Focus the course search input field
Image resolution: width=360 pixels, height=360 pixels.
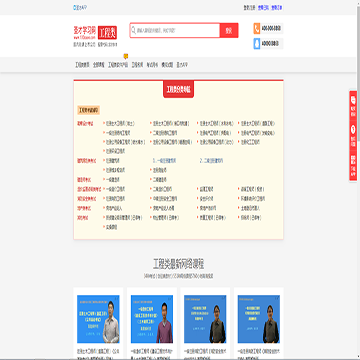point(175,30)
